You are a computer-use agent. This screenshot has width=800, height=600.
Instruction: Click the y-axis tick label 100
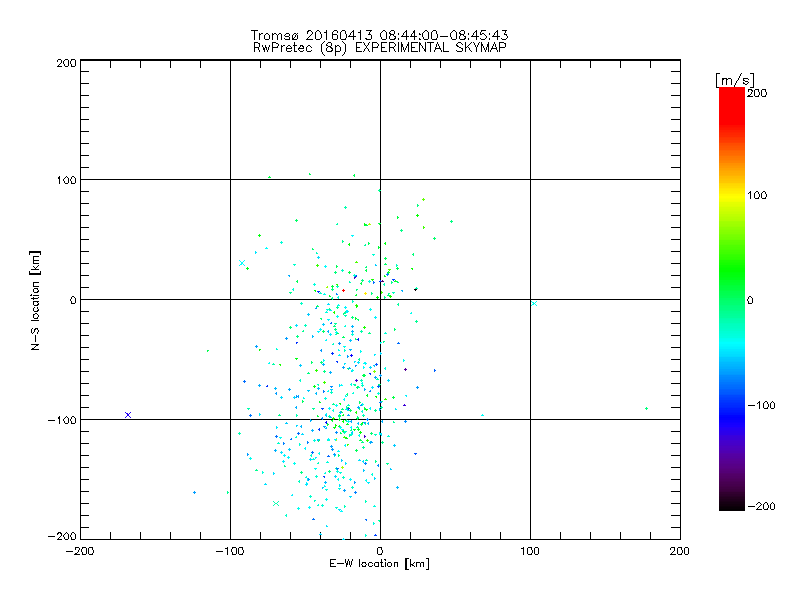pos(66,180)
